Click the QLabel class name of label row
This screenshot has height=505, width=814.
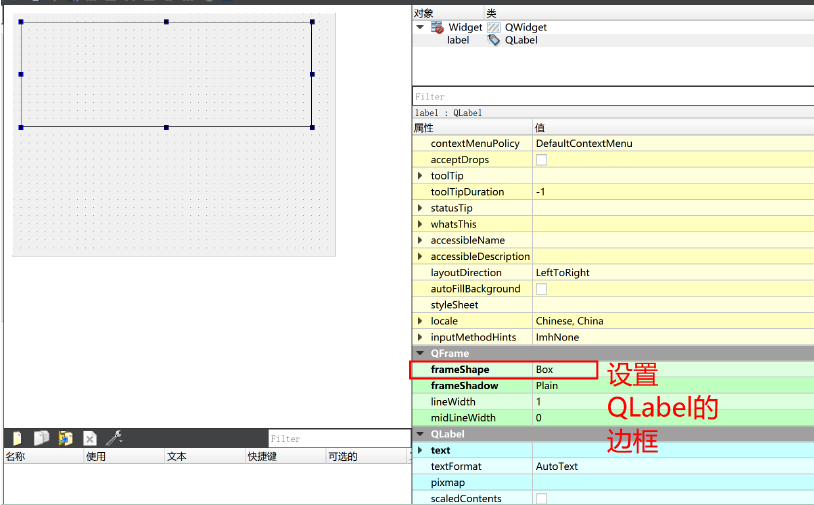point(521,40)
